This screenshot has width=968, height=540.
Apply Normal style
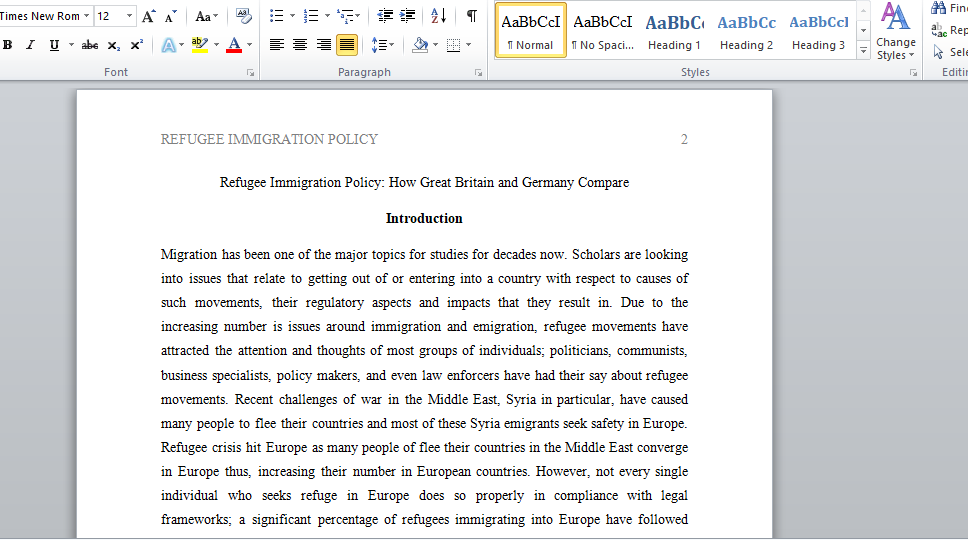[530, 30]
